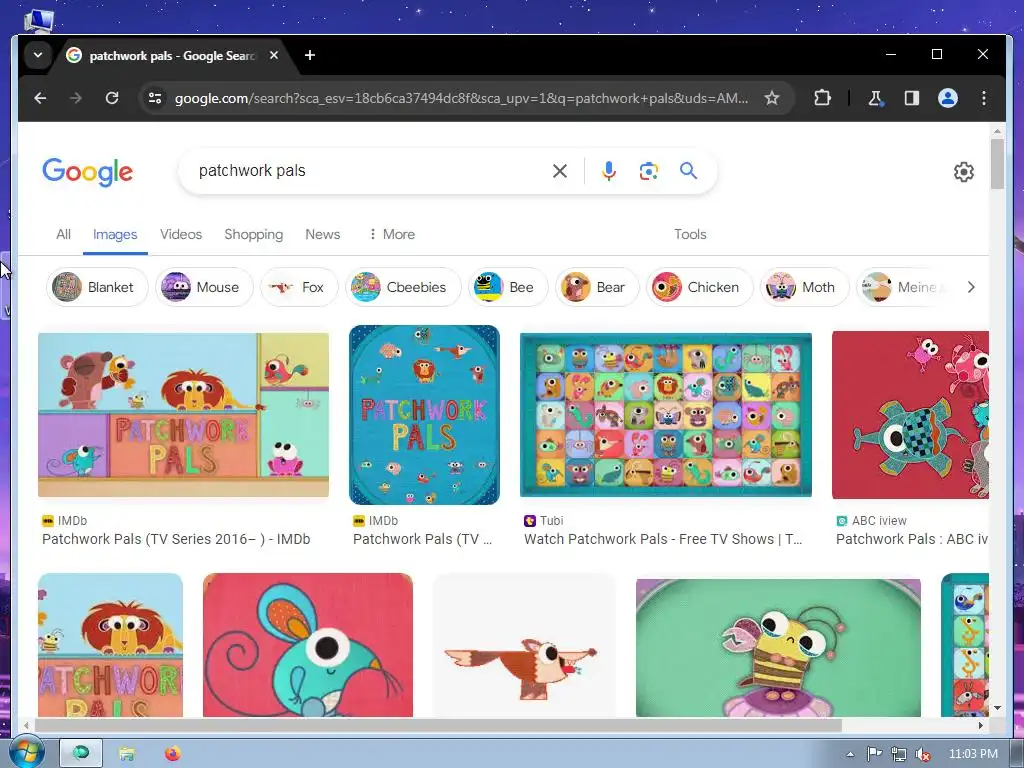Open the Windows Start menu

25,753
